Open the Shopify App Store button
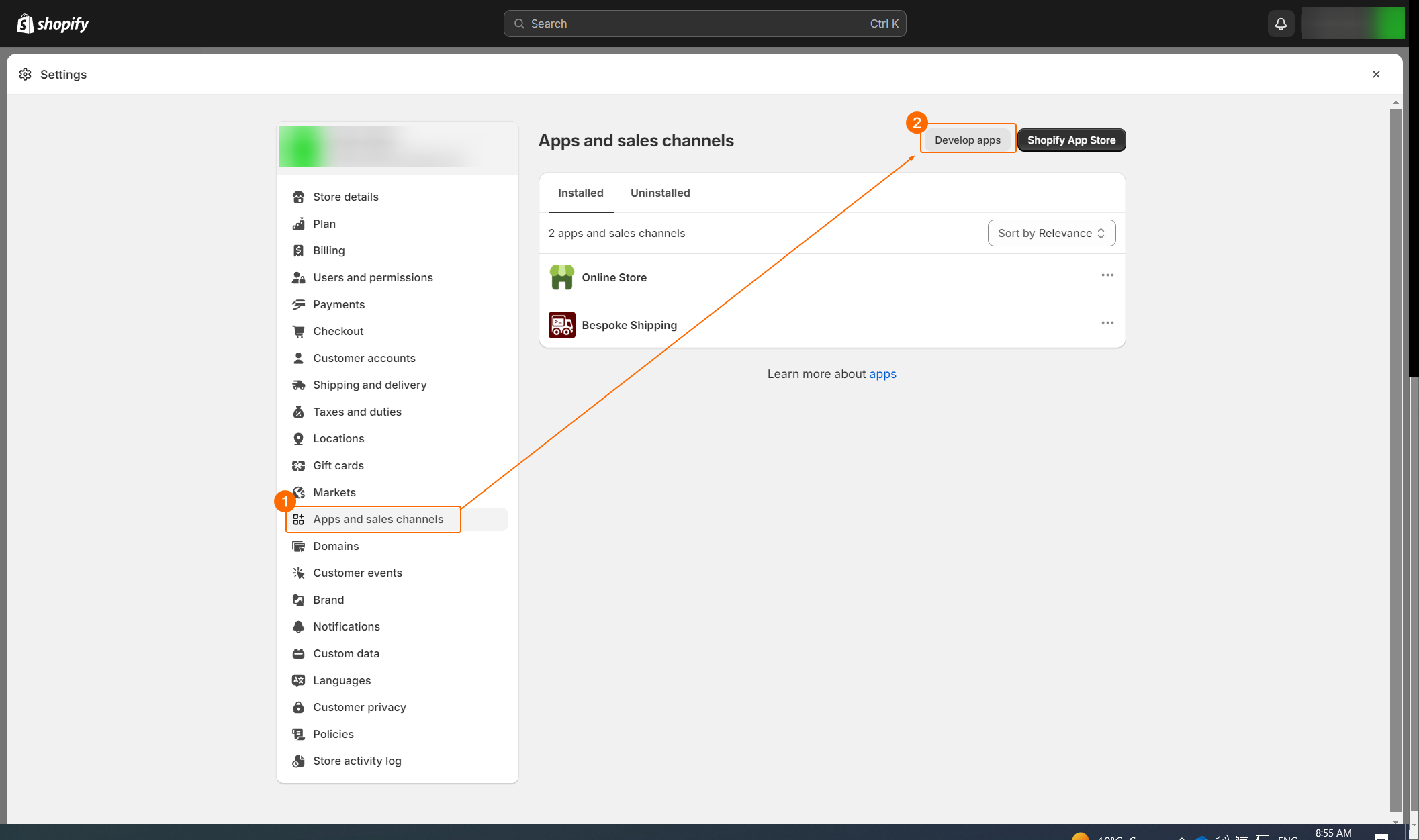Screen dimensions: 1419x840 point(1070,140)
